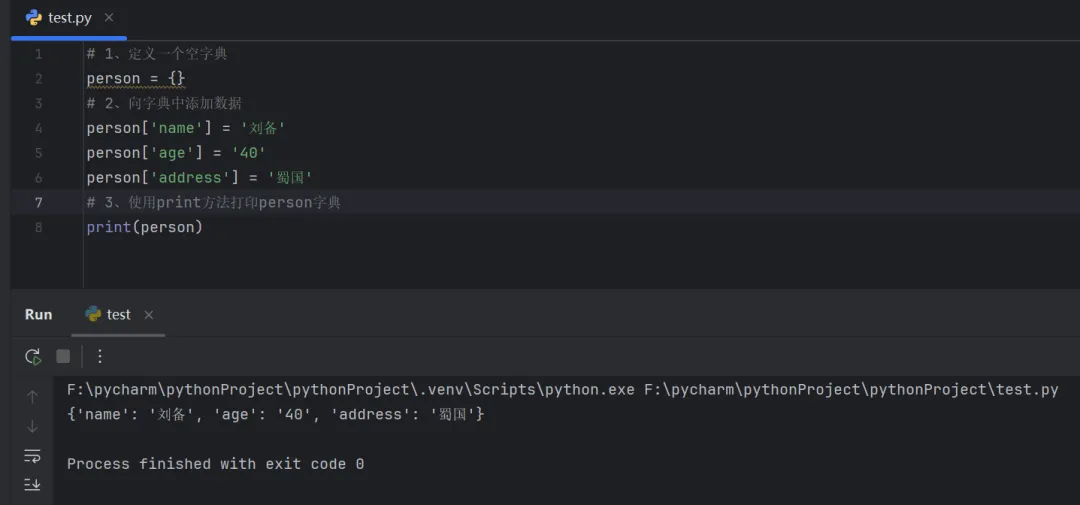Place cursor on the print(person) line
Viewport: 1080px width, 505px height.
[145, 227]
